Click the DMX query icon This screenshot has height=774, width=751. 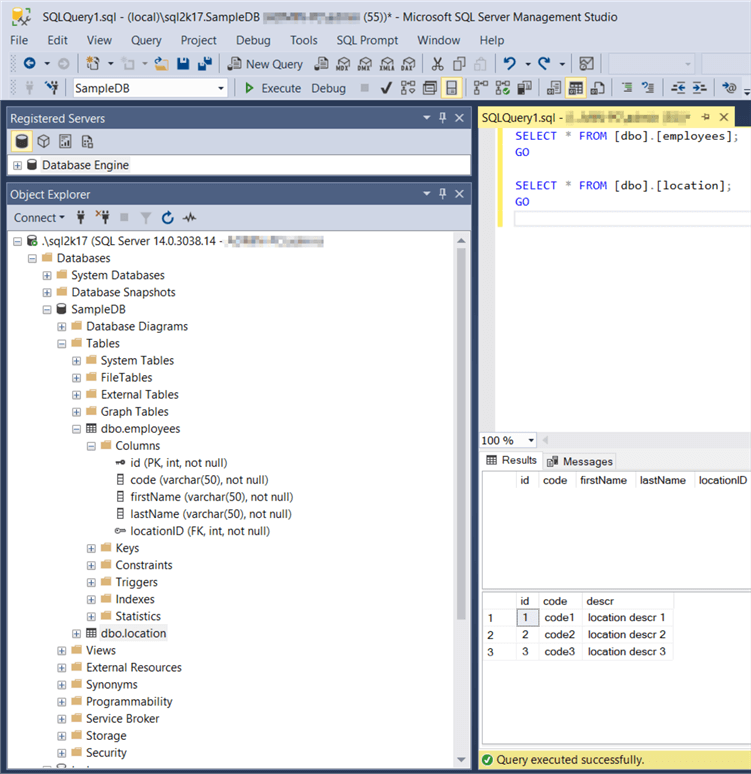click(x=365, y=64)
